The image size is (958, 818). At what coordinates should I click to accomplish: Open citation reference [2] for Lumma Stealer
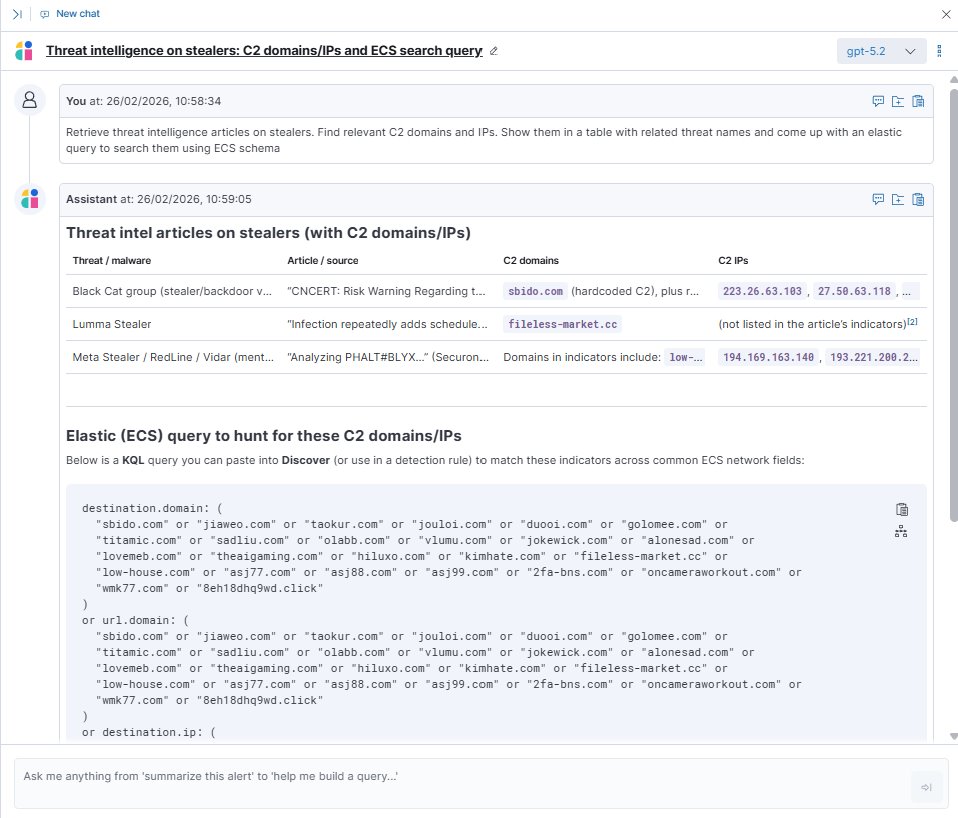coord(911,321)
